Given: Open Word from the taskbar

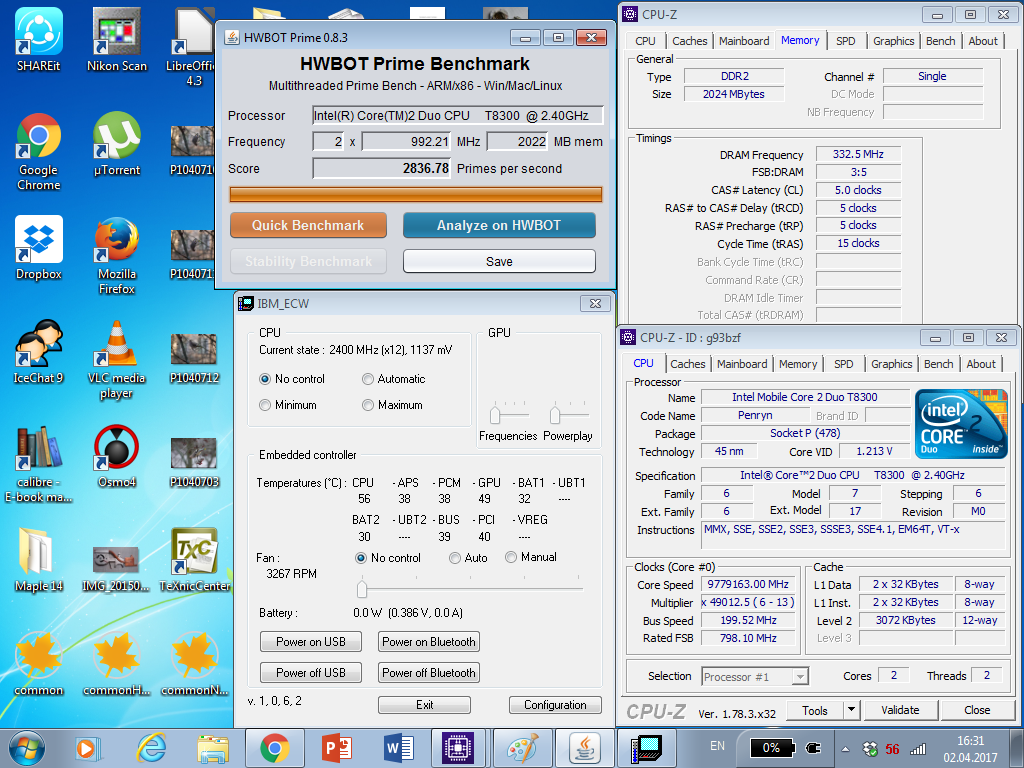Looking at the screenshot, I should coord(399,748).
